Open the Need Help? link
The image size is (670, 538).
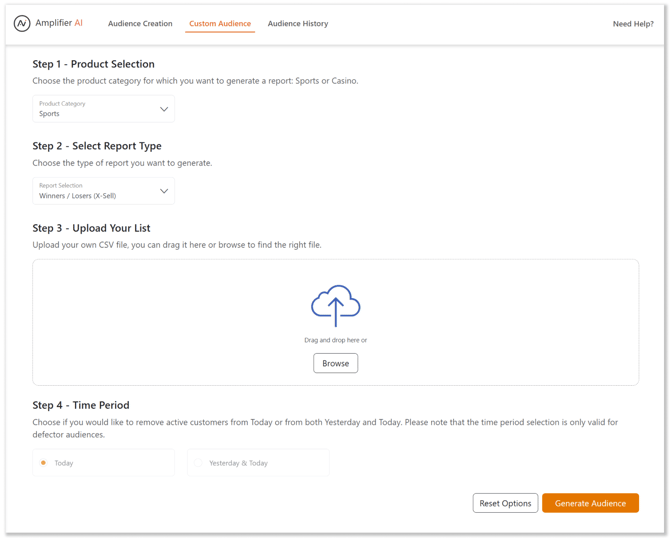(x=632, y=24)
